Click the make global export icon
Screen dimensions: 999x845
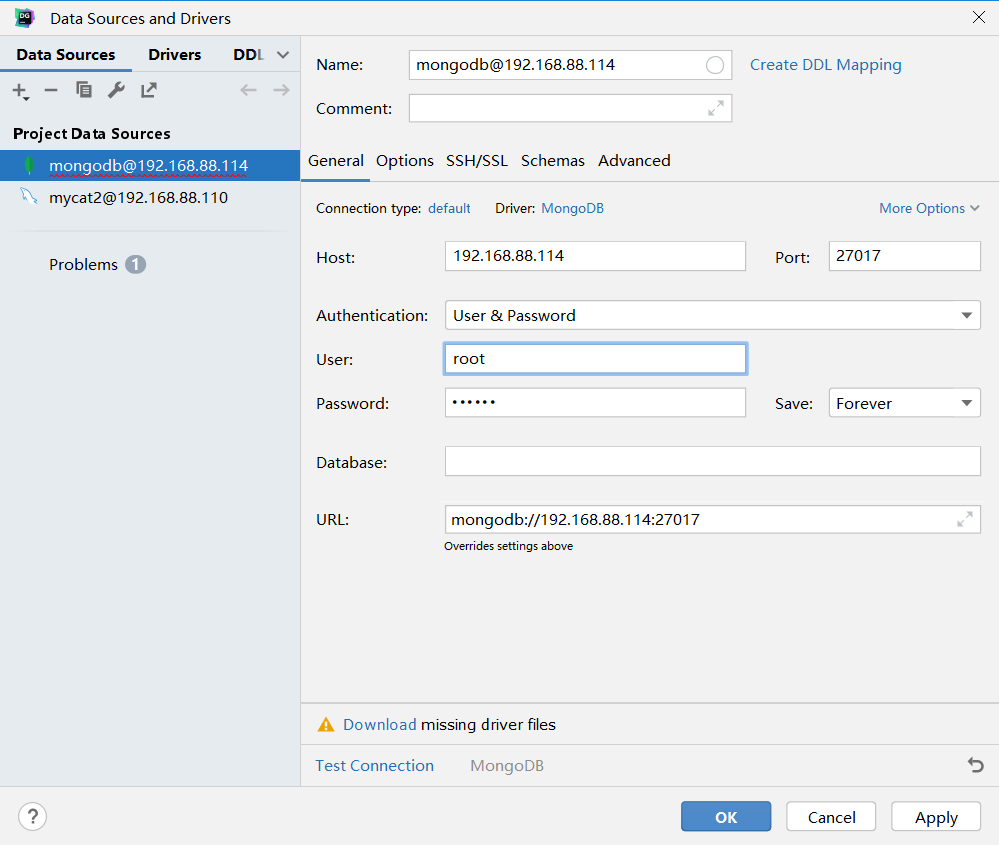point(148,90)
